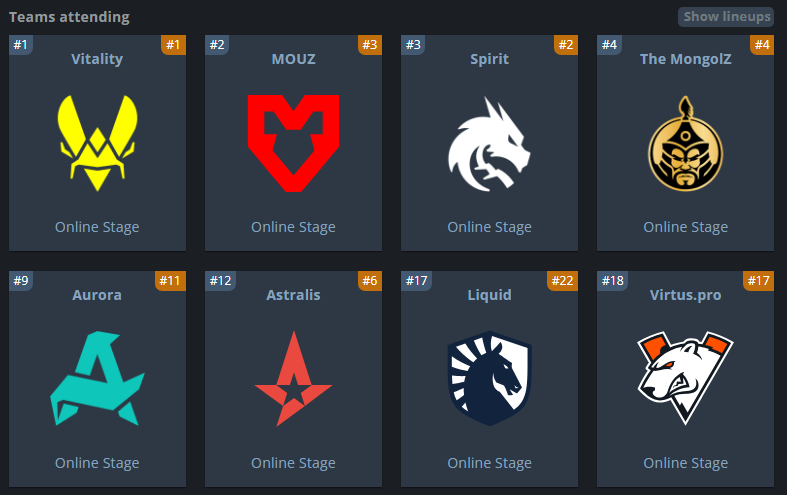Open the teal Aurora logo

tap(97, 379)
